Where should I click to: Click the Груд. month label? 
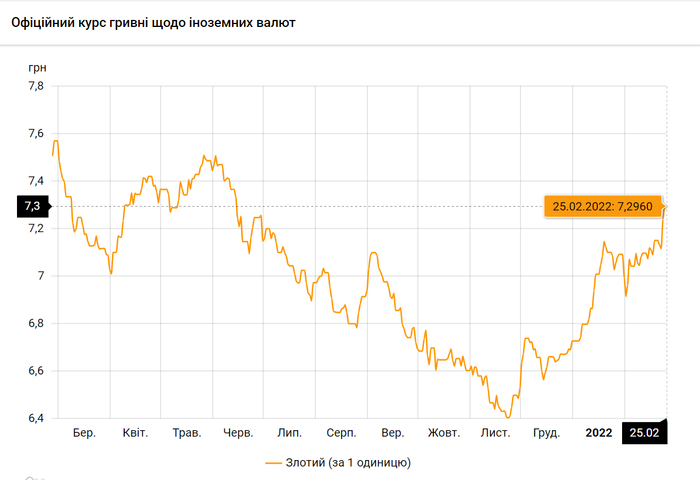click(546, 433)
